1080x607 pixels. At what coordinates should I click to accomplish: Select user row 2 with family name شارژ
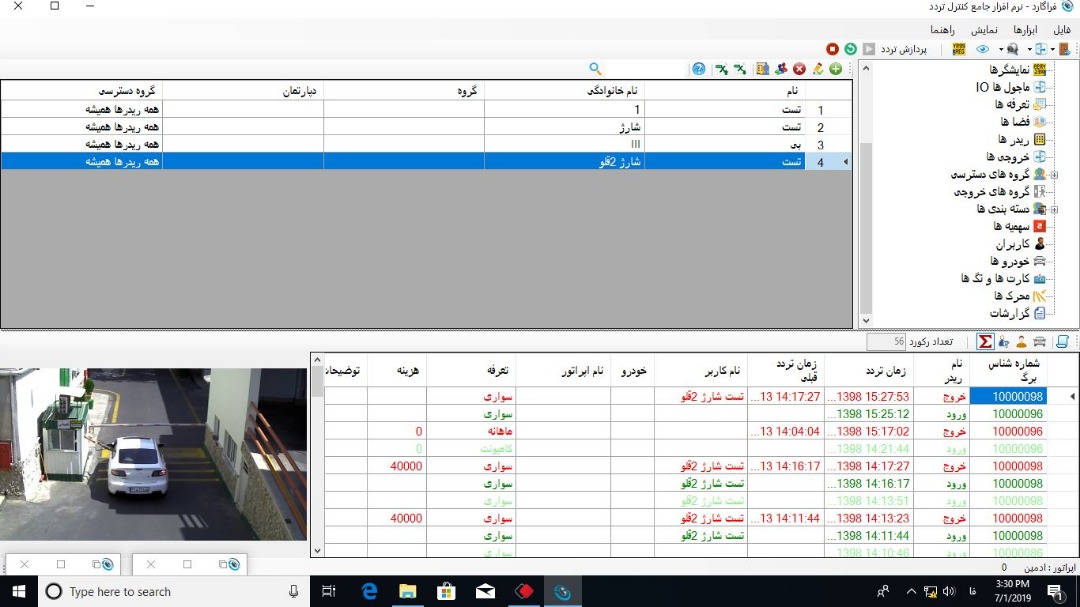point(426,127)
